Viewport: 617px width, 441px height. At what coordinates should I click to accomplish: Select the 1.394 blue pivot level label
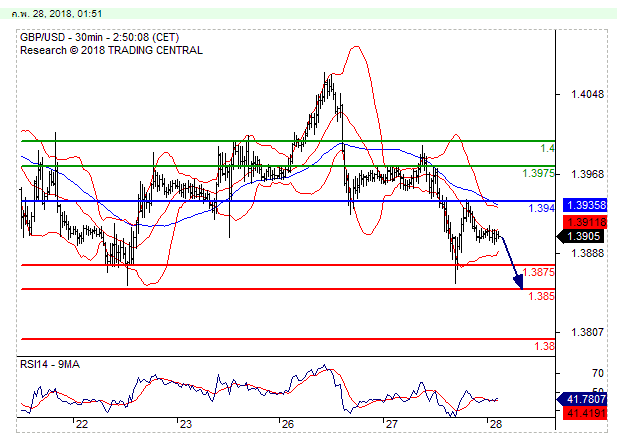tap(541, 209)
